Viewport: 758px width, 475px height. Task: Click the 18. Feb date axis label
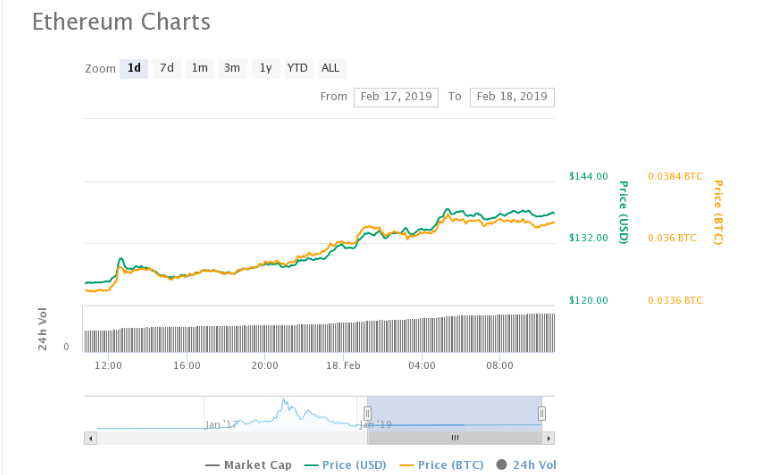click(x=343, y=366)
